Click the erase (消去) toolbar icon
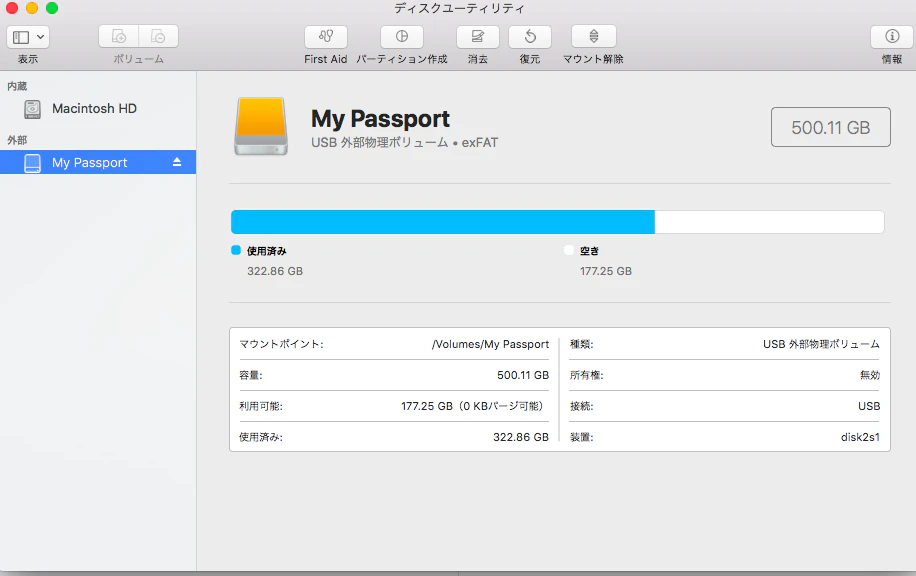Viewport: 916px width, 576px height. [477, 37]
